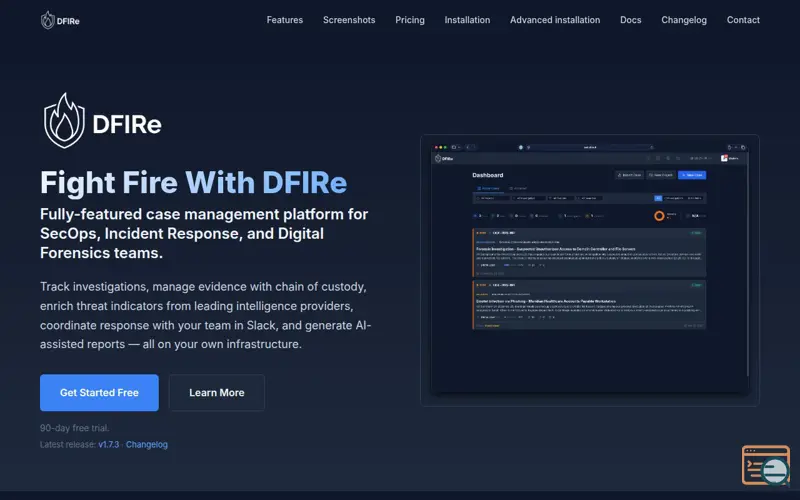Open Advanced installation from the navigation
The height and width of the screenshot is (500, 800).
click(x=555, y=20)
